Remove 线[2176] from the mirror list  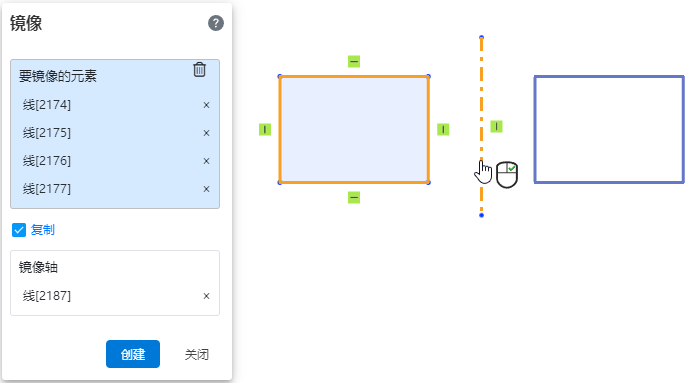(x=206, y=161)
